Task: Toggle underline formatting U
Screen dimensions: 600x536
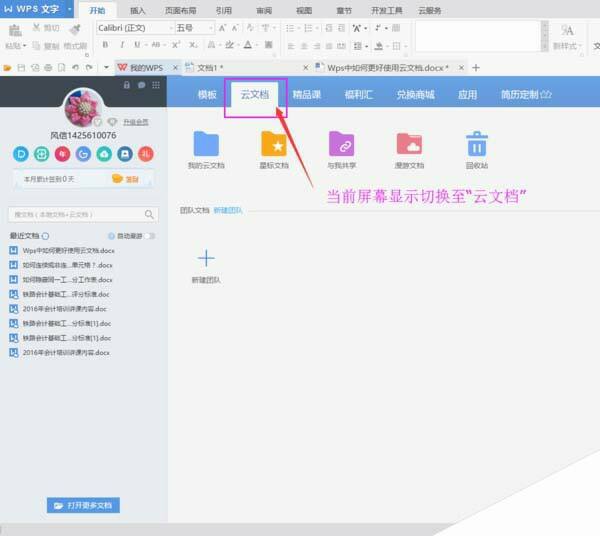Action: pyautogui.click(x=137, y=45)
